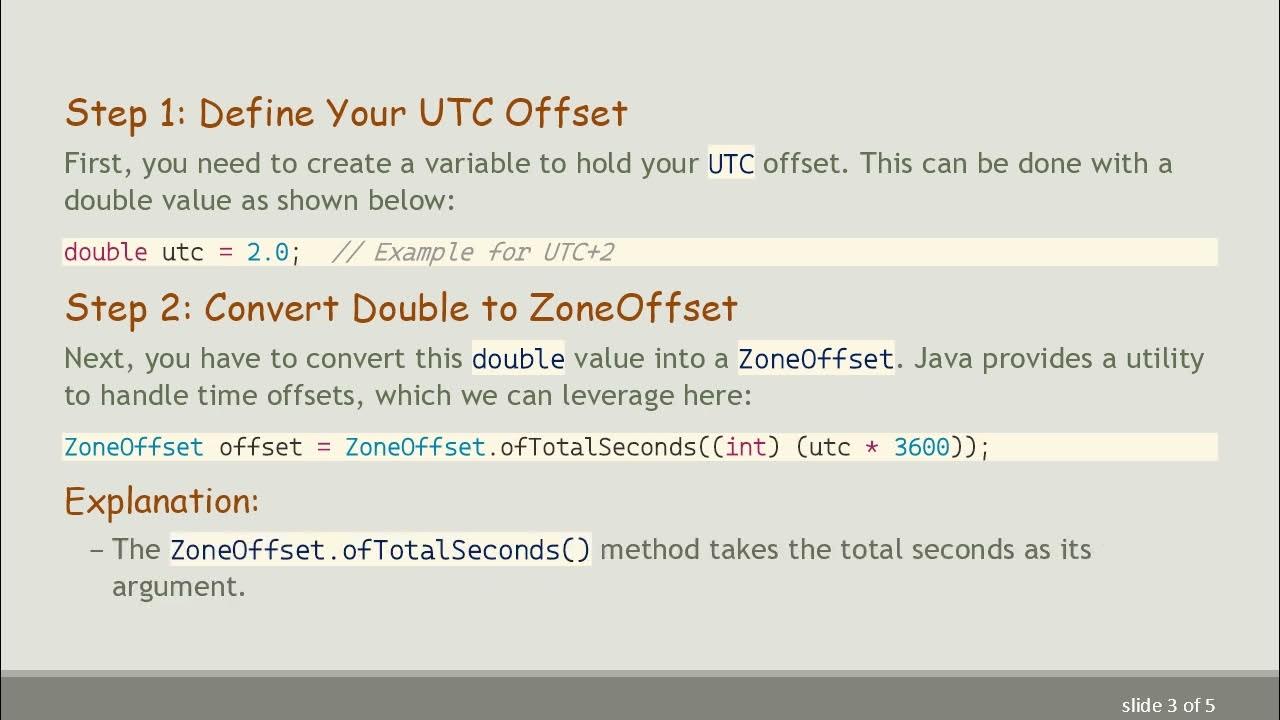Click the 'double' keyword in first code line

(105, 252)
